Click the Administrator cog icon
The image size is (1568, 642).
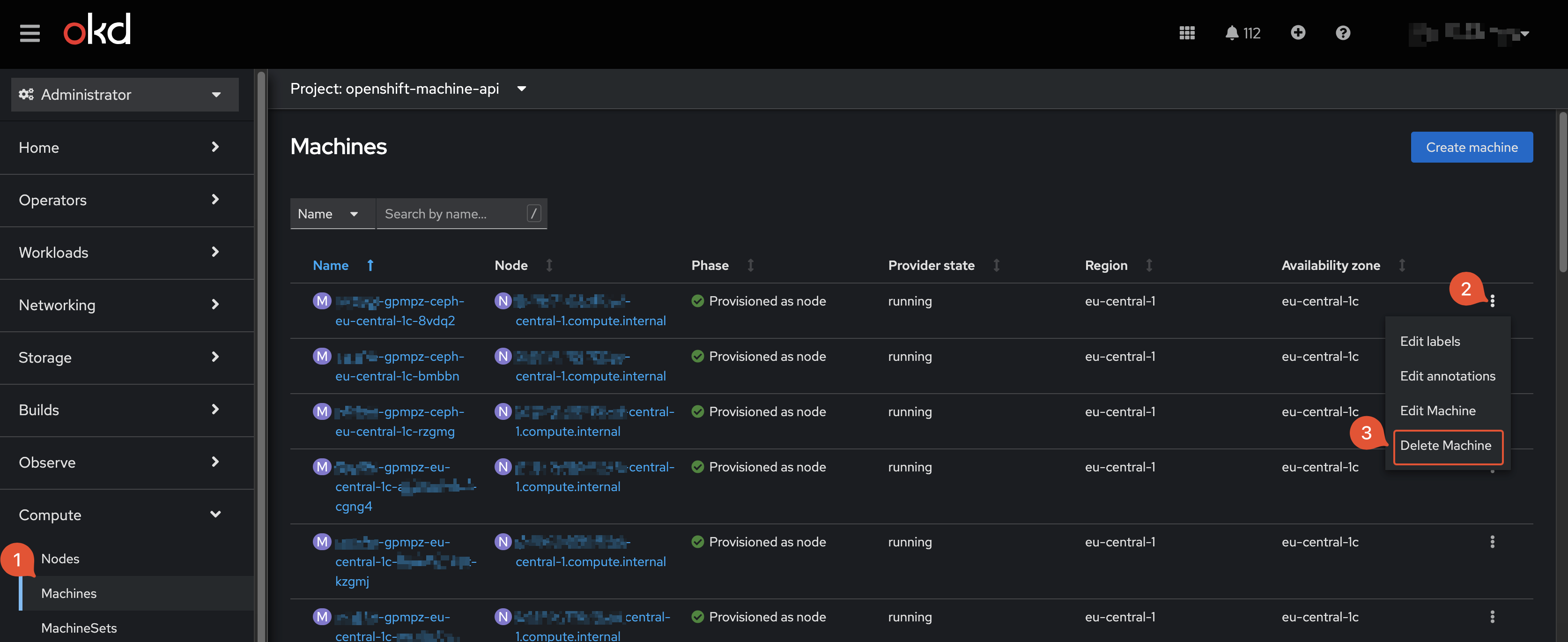(x=26, y=94)
